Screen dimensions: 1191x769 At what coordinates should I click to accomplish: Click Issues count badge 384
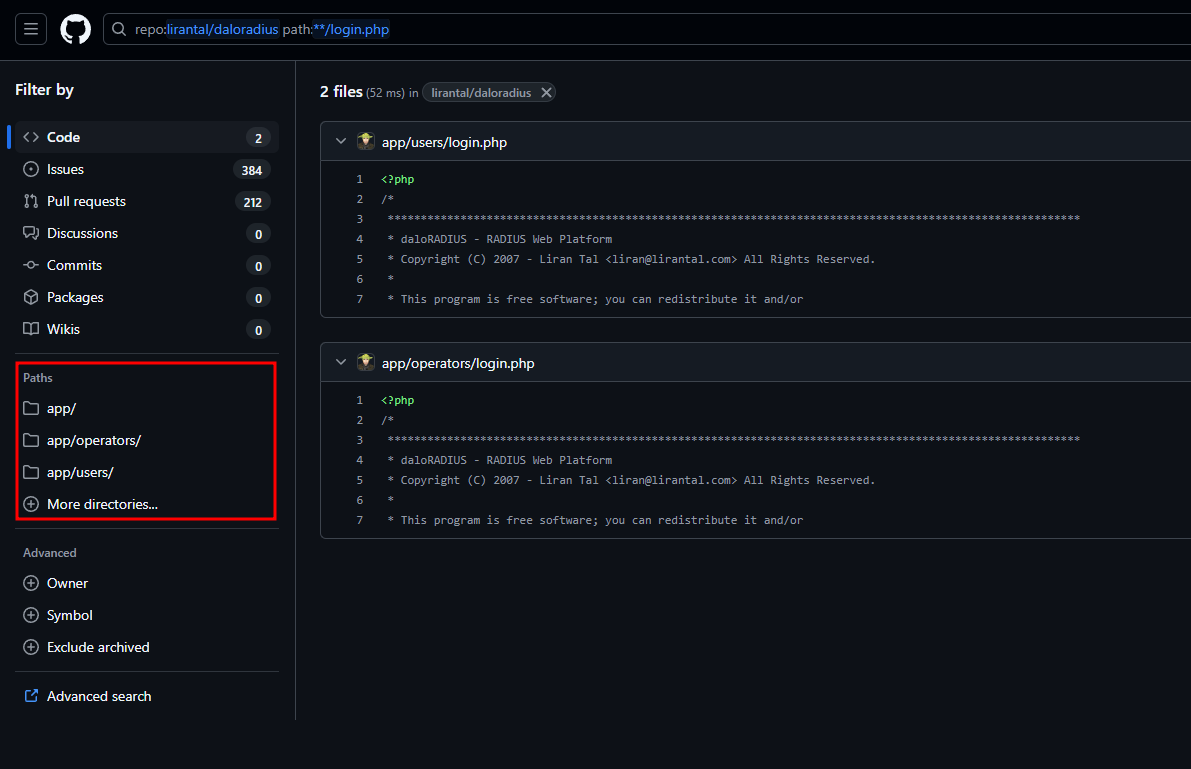click(251, 170)
